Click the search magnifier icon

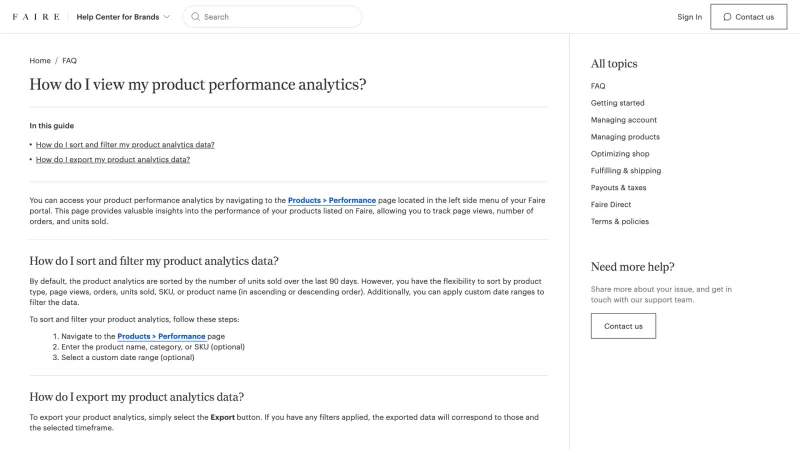point(195,17)
